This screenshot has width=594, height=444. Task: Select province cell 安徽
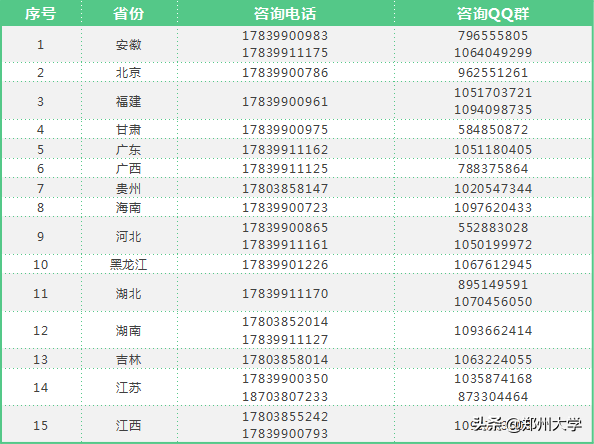(x=128, y=45)
